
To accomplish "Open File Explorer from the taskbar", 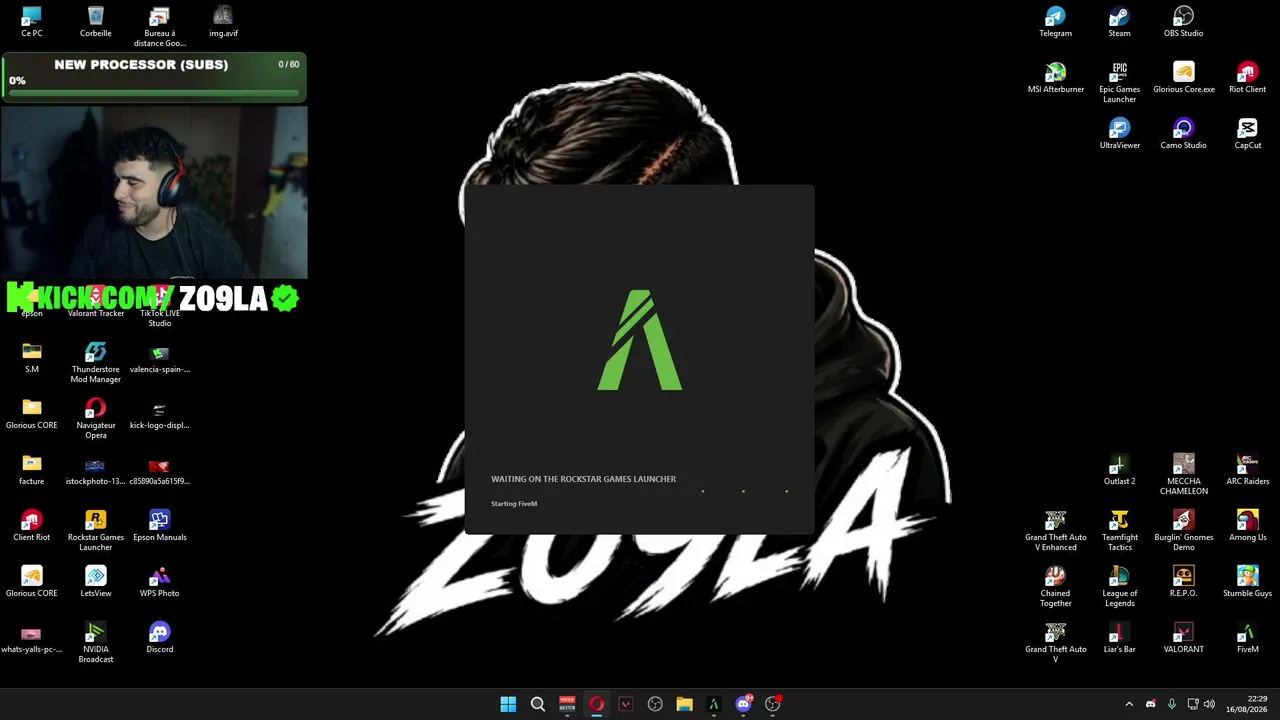I will pos(684,704).
